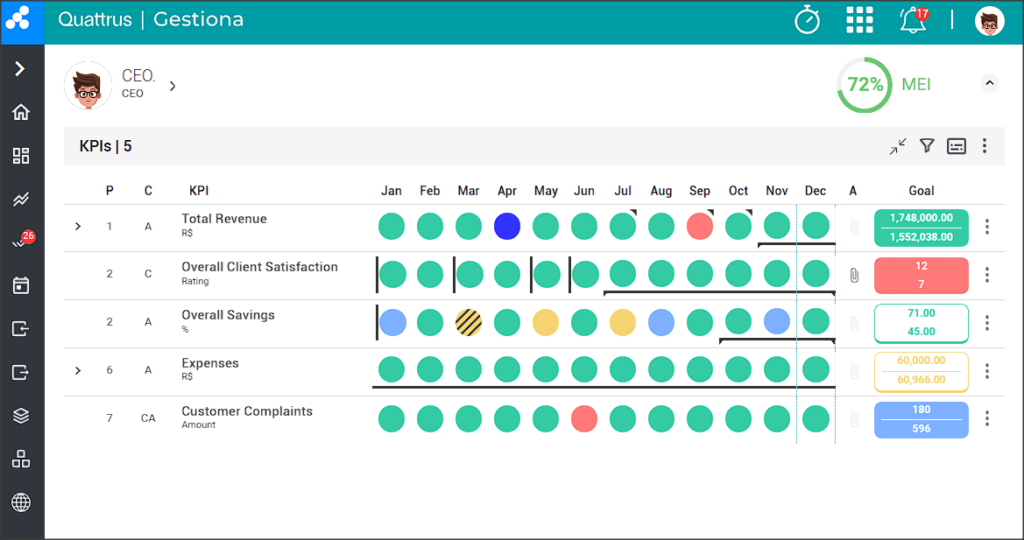Image resolution: width=1024 pixels, height=540 pixels.
Task: Collapse the header panel with the up chevron
Action: [x=989, y=84]
